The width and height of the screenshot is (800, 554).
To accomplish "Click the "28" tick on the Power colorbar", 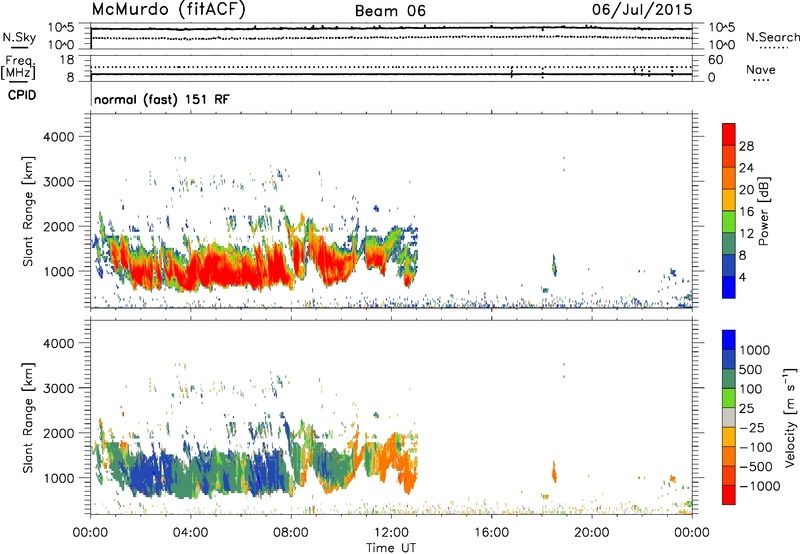I will [746, 146].
